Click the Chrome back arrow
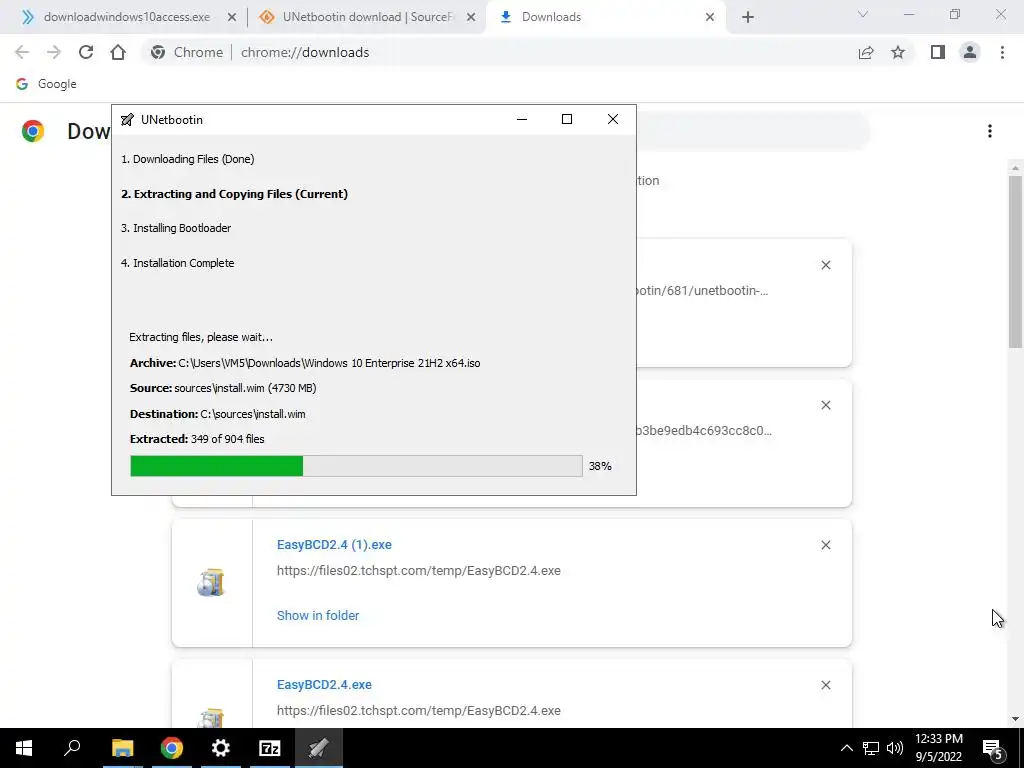 22,52
